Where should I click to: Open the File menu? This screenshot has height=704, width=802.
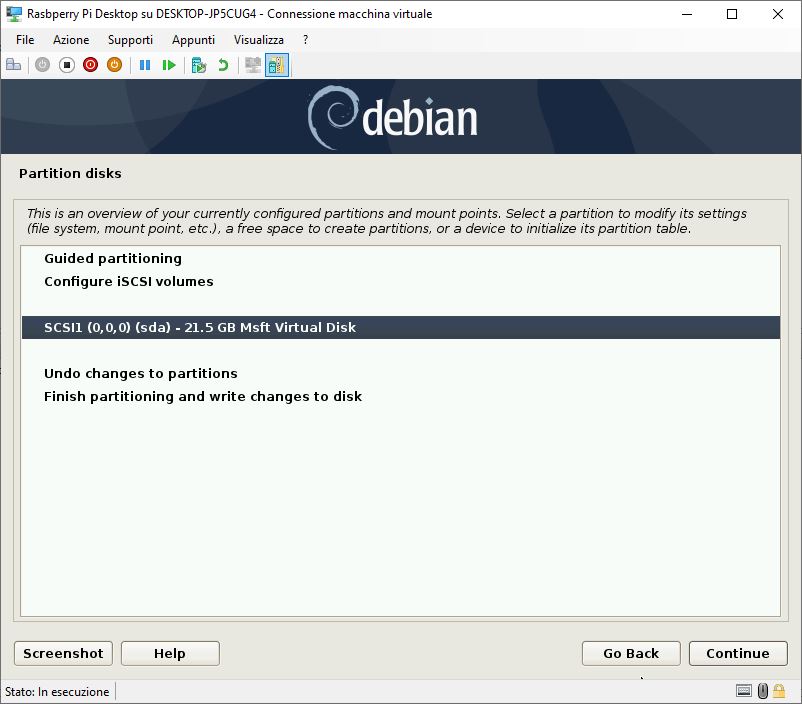(x=25, y=40)
